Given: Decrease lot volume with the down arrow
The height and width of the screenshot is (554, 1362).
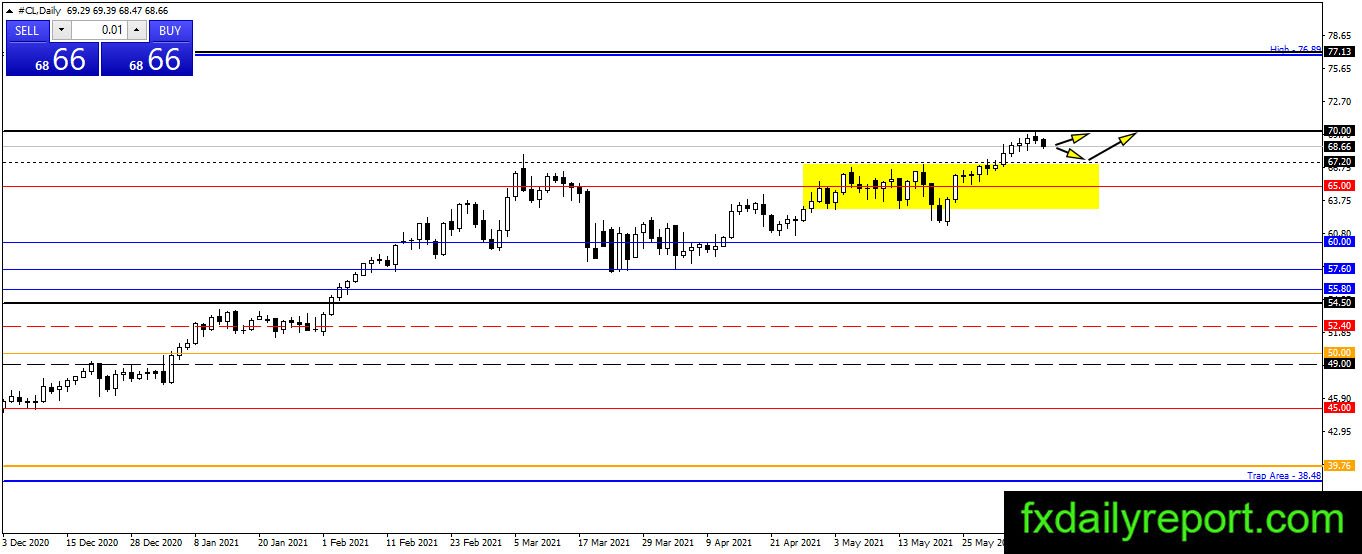Looking at the screenshot, I should click(61, 30).
